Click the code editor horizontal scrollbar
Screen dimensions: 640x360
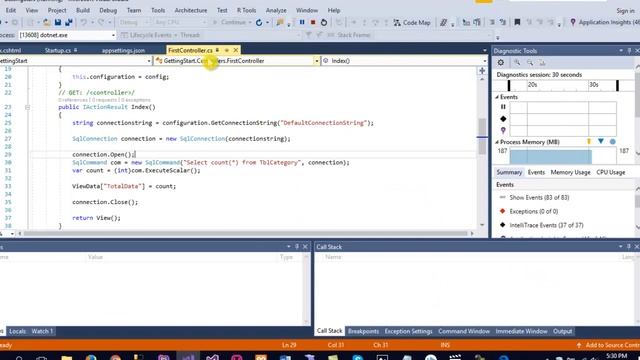[x=245, y=233]
